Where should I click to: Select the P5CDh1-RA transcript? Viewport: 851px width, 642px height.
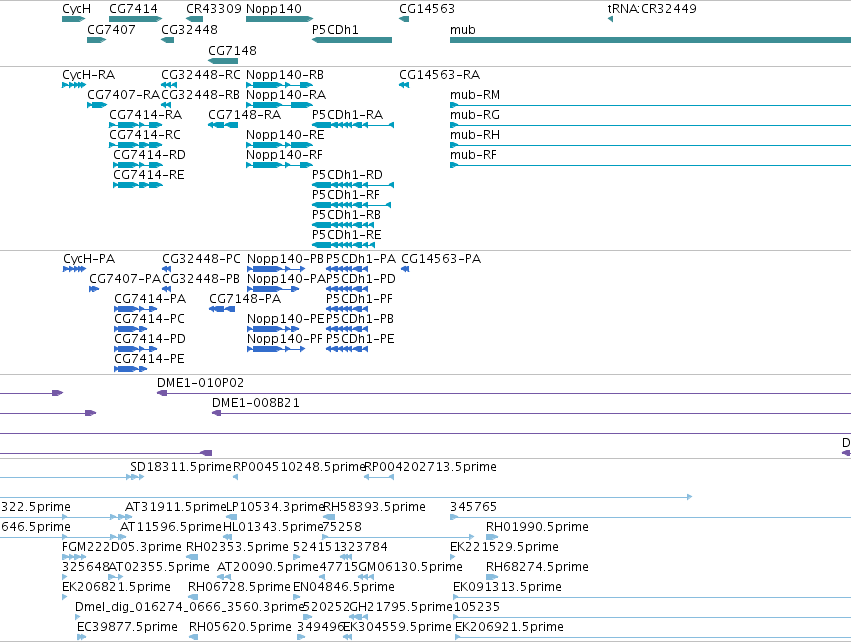pos(353,125)
